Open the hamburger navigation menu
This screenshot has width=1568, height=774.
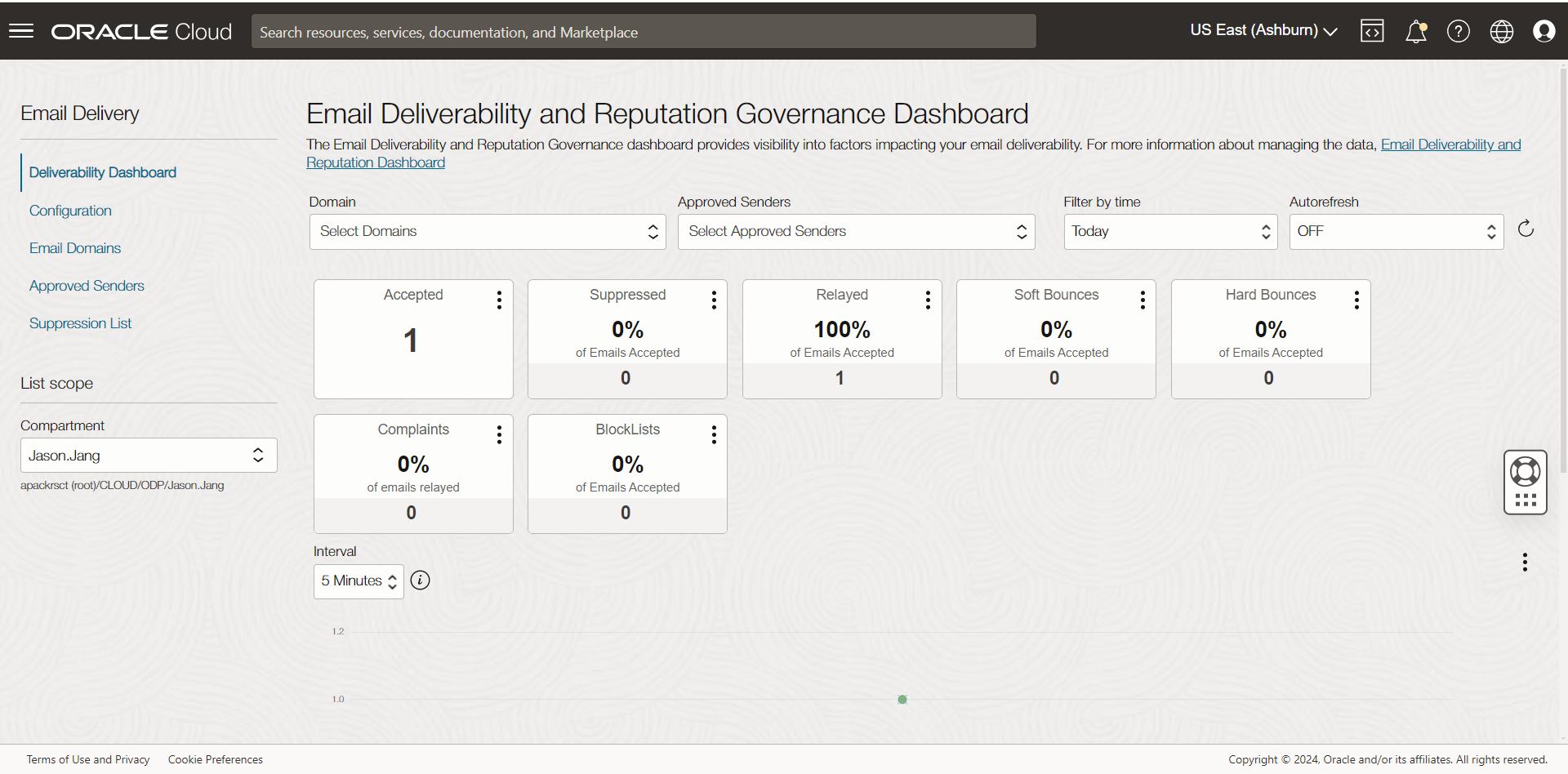pyautogui.click(x=21, y=31)
